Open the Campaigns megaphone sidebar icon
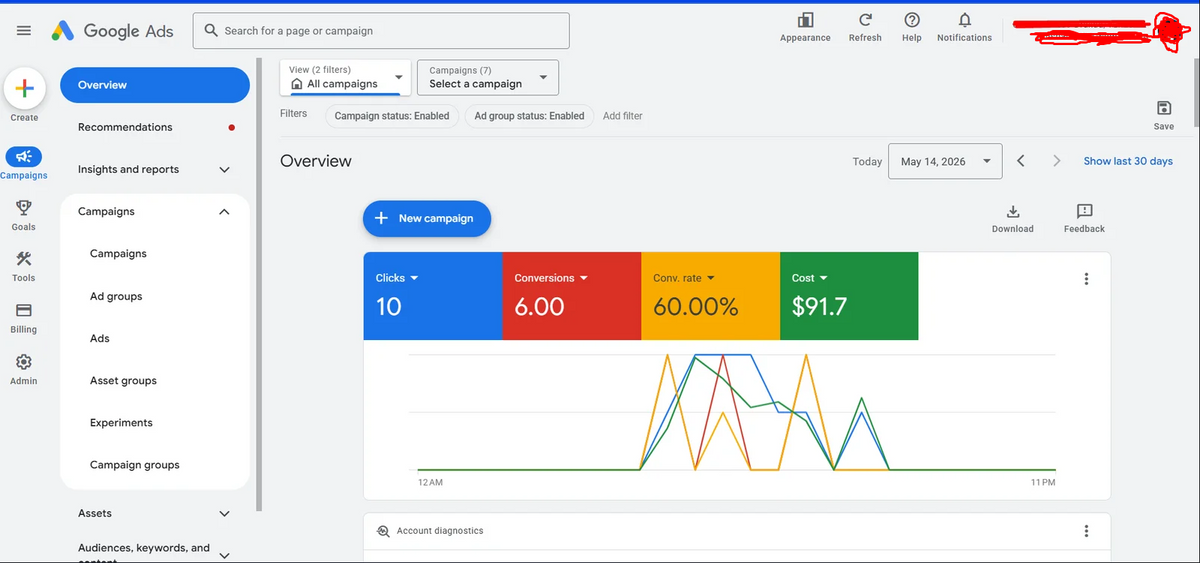The width and height of the screenshot is (1200, 563). 24,156
